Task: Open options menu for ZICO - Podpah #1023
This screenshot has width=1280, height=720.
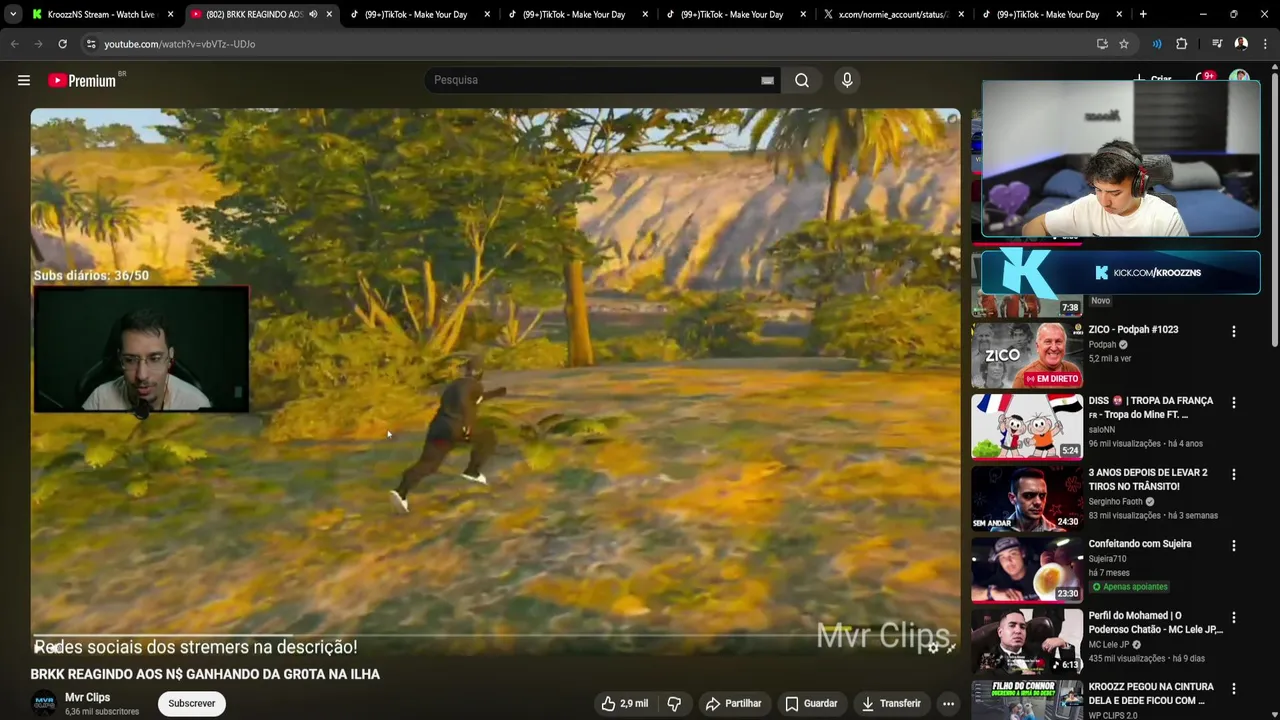Action: pos(1233,331)
